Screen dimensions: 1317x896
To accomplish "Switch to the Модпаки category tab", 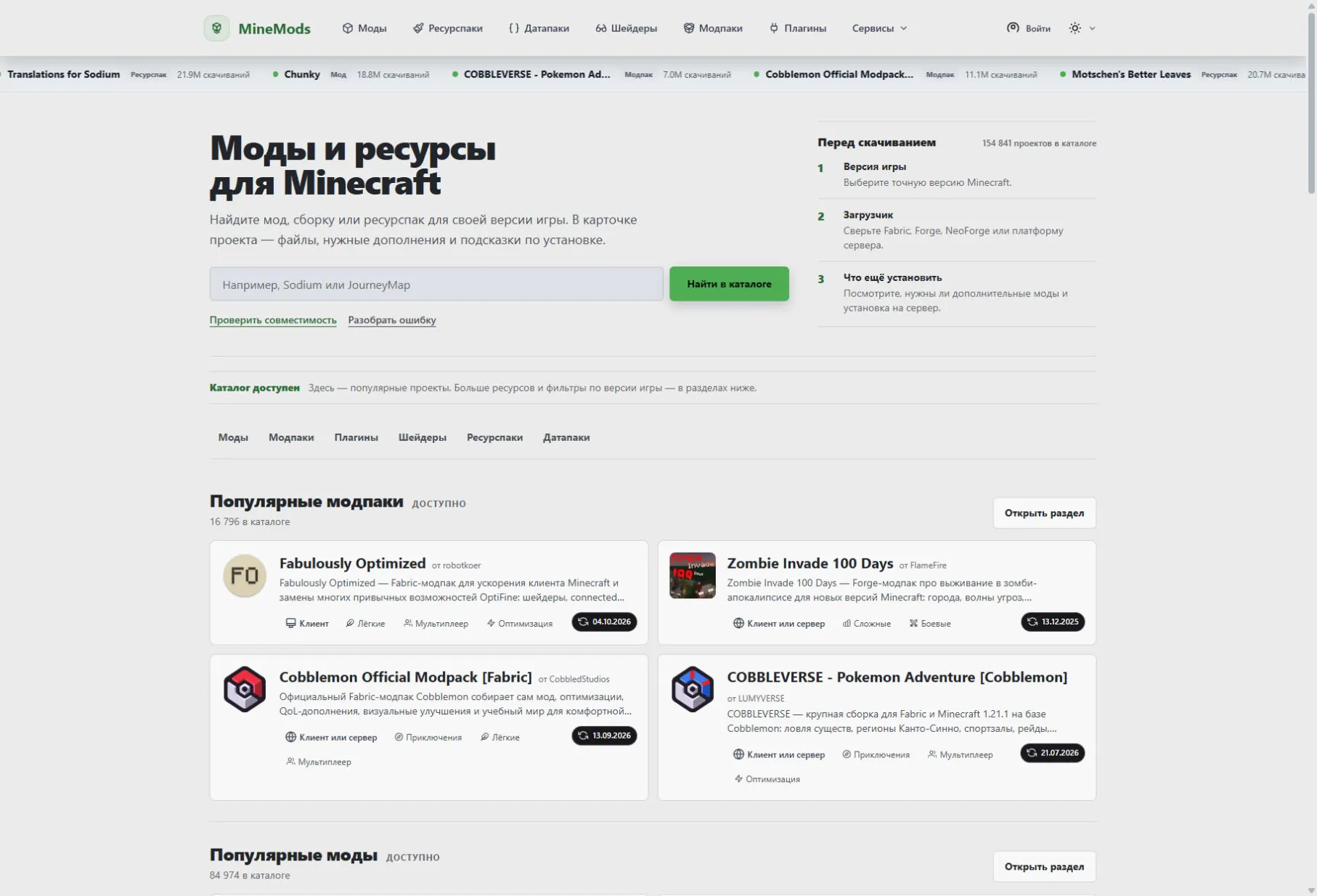I will click(291, 437).
